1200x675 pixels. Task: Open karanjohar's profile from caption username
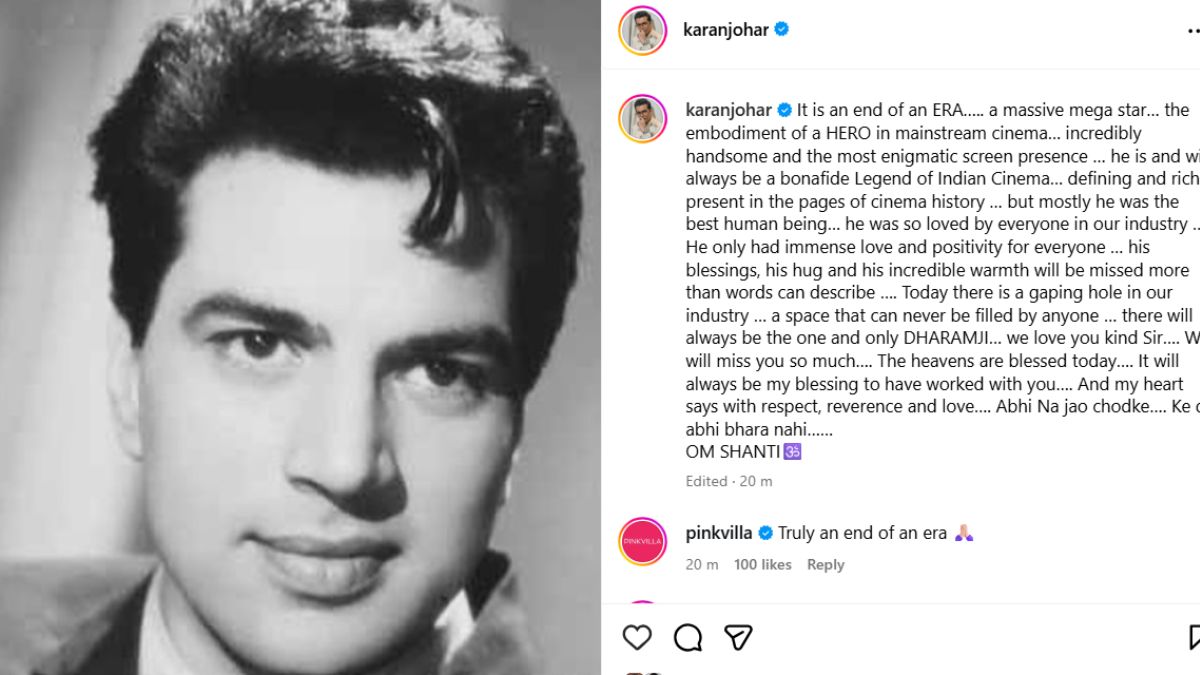pyautogui.click(x=729, y=110)
